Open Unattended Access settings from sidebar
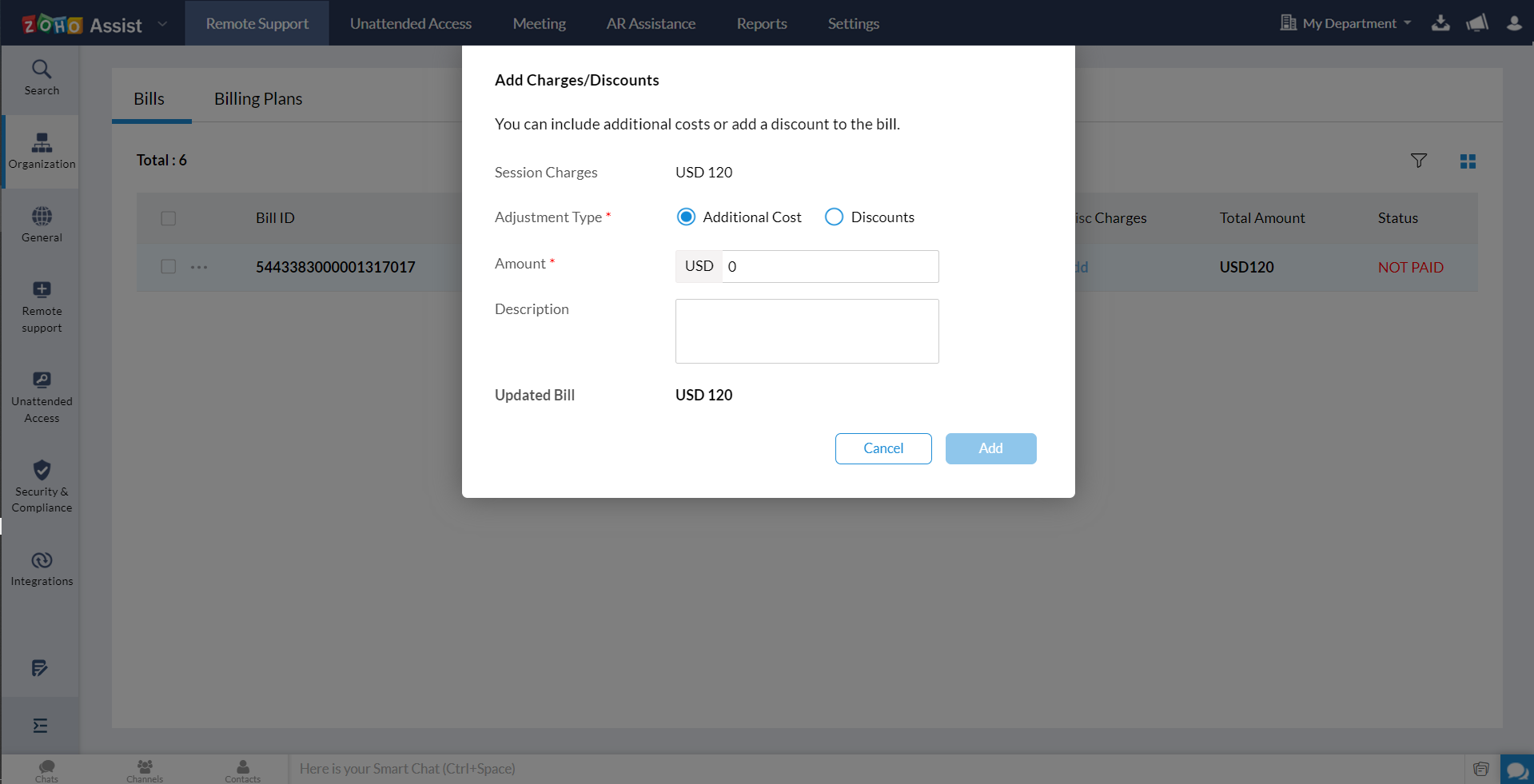1534x784 pixels. [x=41, y=396]
